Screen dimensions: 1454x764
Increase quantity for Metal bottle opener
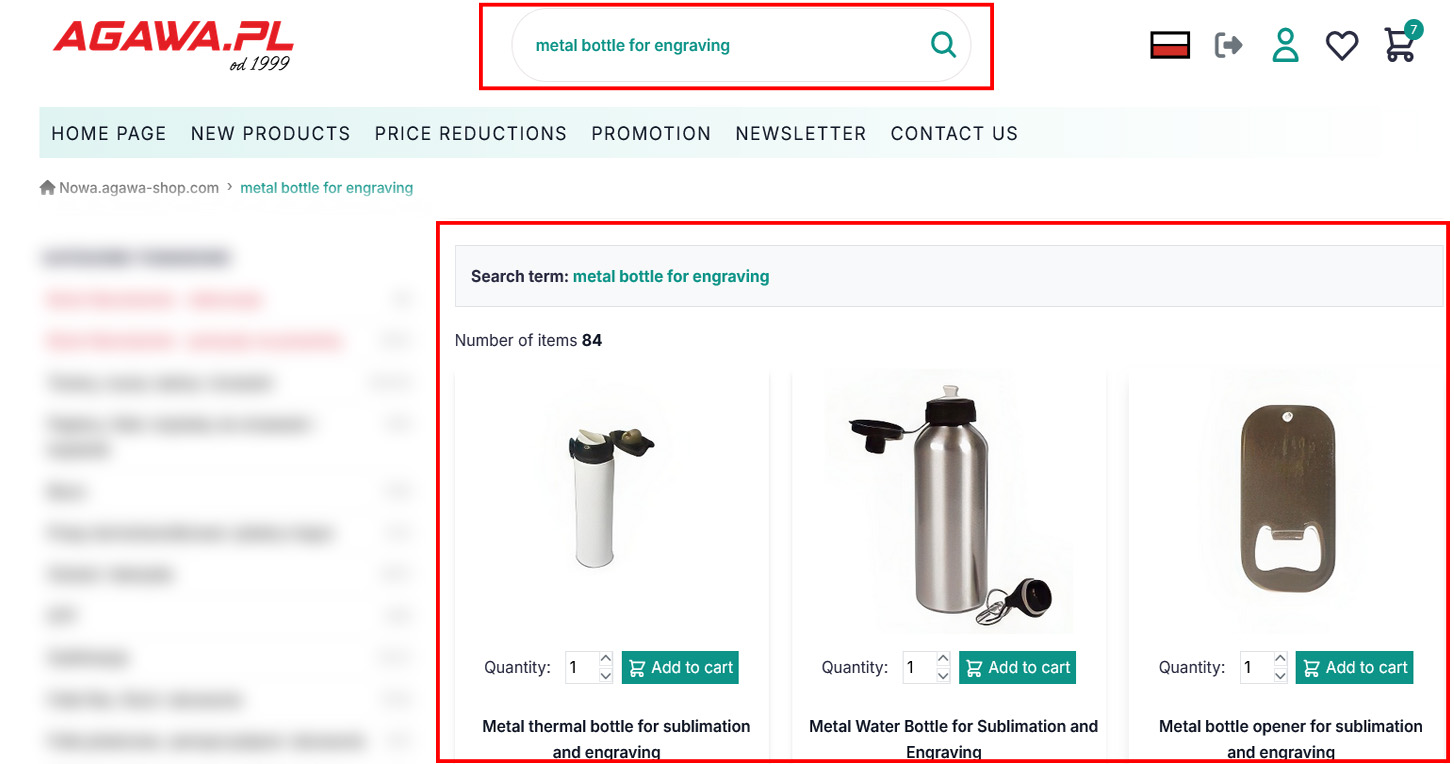point(1279,659)
